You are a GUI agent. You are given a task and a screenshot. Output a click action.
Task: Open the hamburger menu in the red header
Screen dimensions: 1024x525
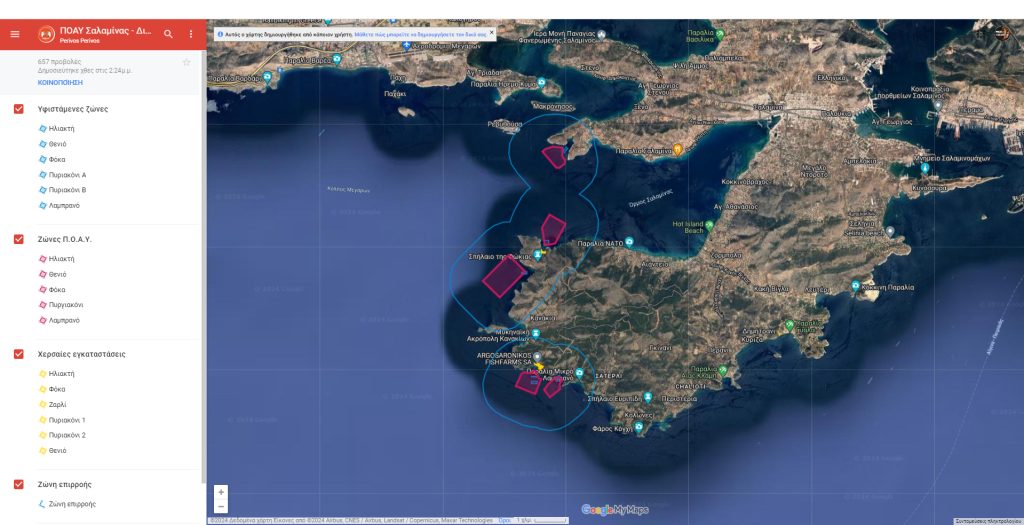click(15, 34)
